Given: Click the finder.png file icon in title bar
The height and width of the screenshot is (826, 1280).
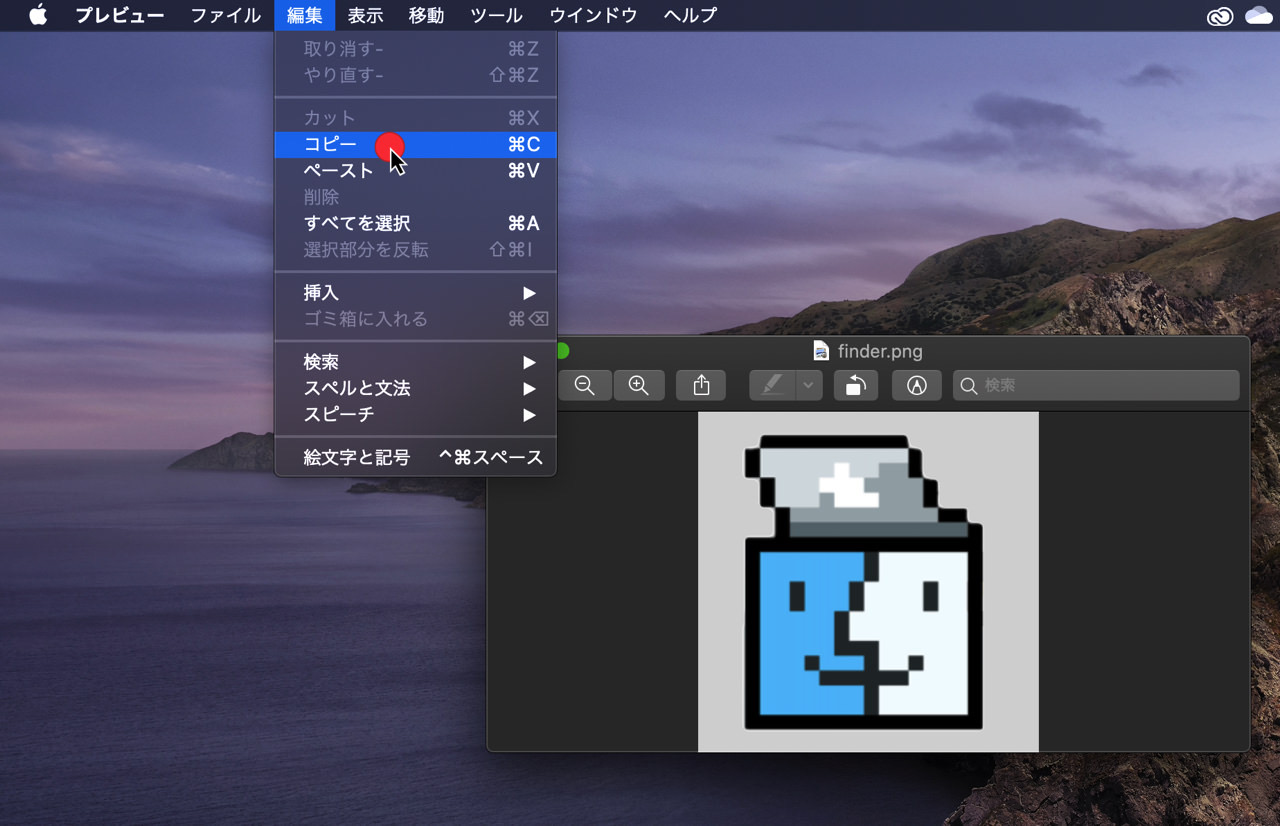Looking at the screenshot, I should point(822,351).
